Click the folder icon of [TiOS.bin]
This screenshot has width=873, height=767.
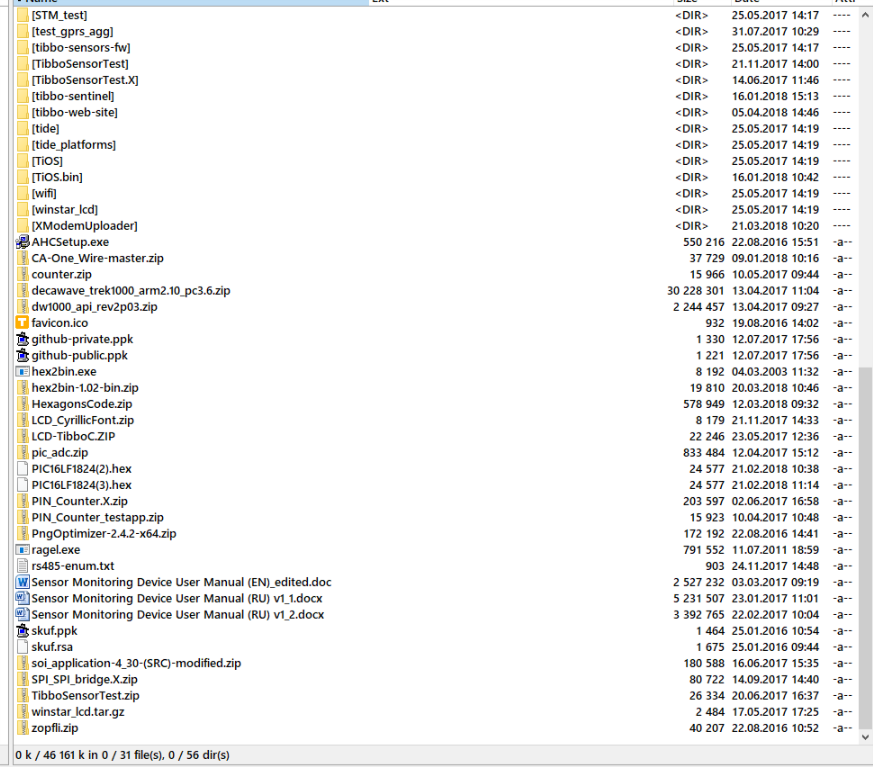coord(22,177)
